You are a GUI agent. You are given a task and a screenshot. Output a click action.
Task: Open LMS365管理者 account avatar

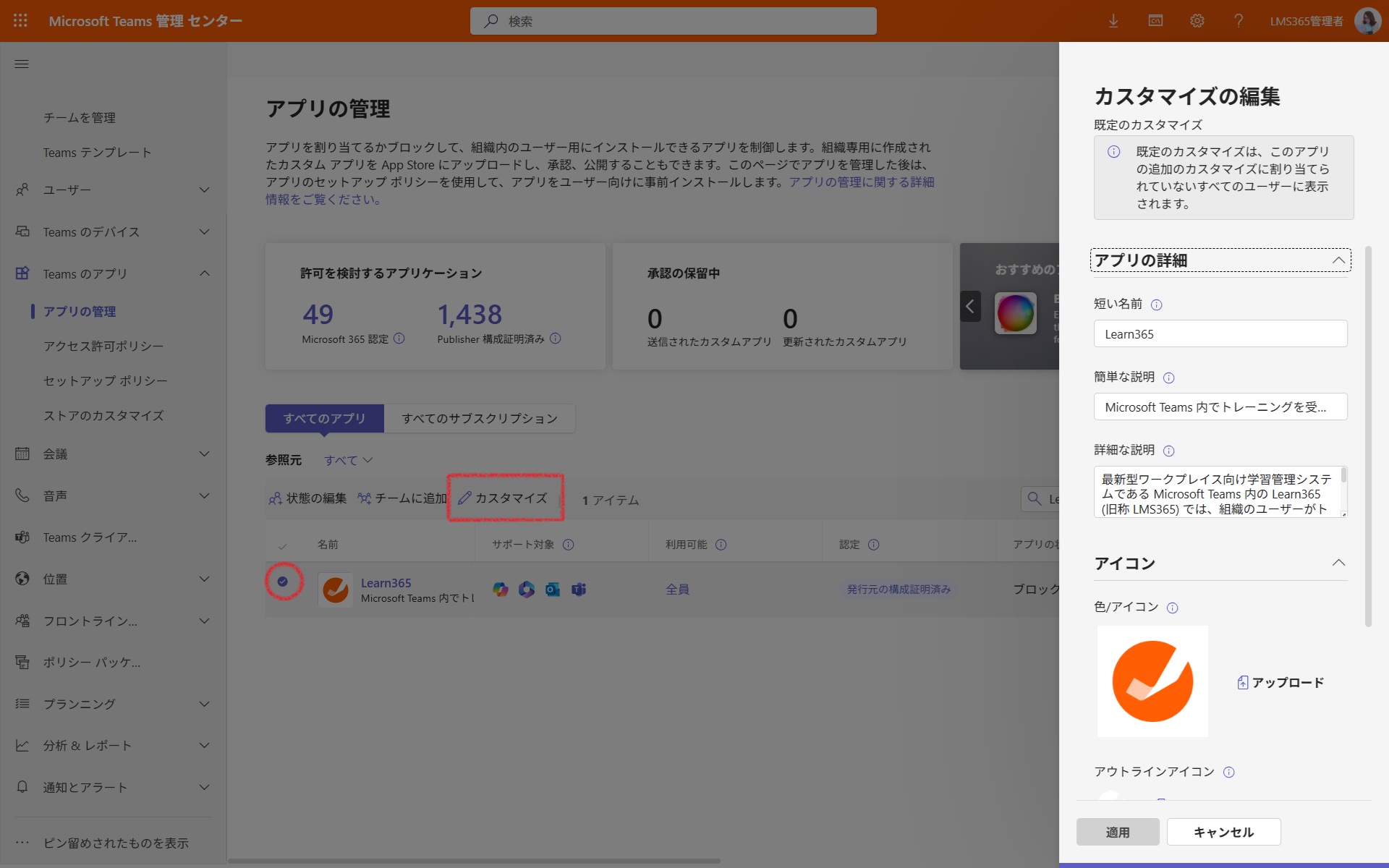tap(1367, 21)
